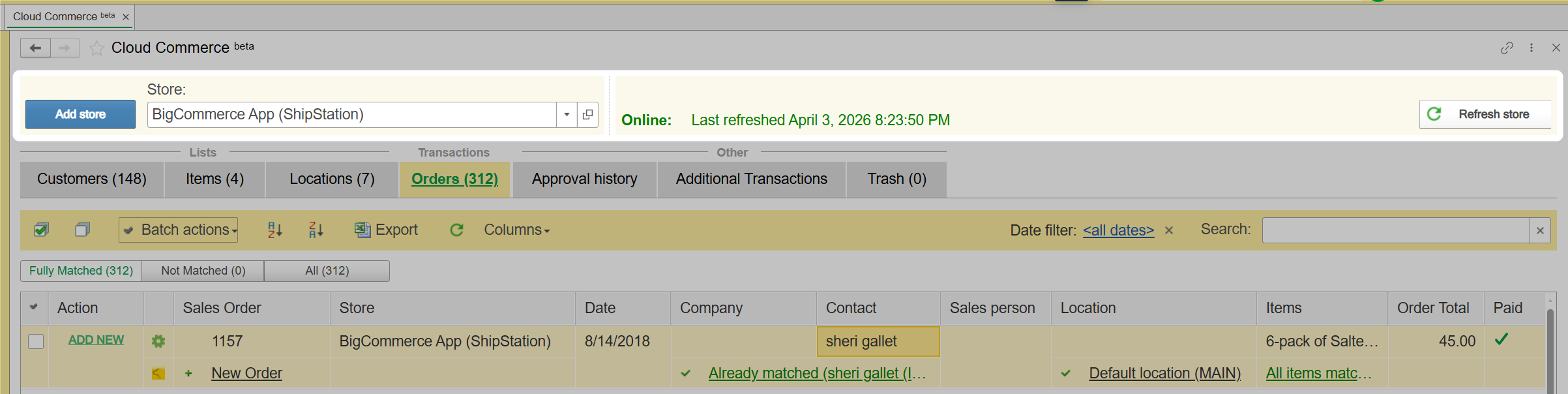Screen dimensions: 1568x394
Task: Expand the Columns dropdown menu
Action: click(516, 230)
